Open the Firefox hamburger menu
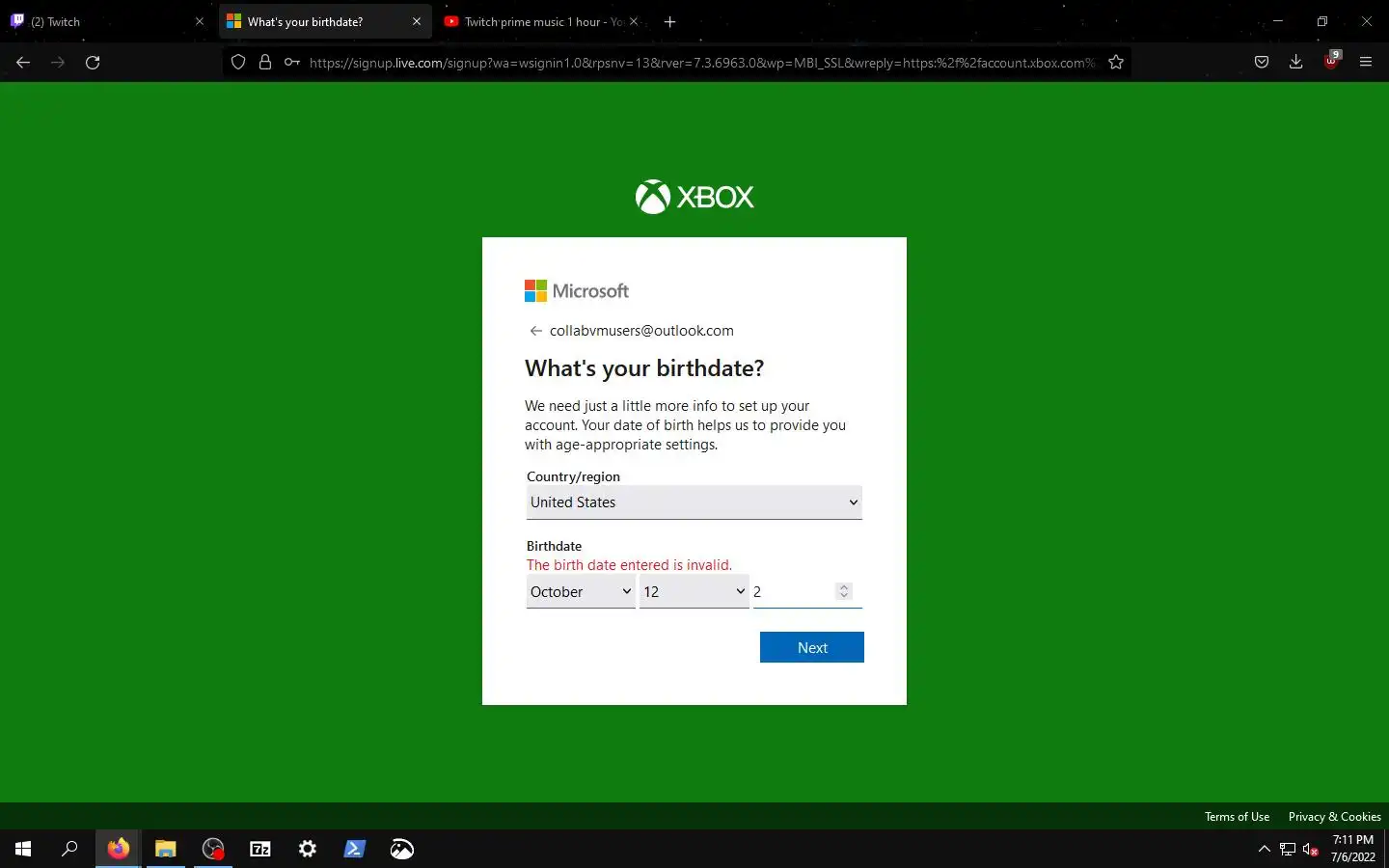Image resolution: width=1389 pixels, height=868 pixels. [1366, 63]
